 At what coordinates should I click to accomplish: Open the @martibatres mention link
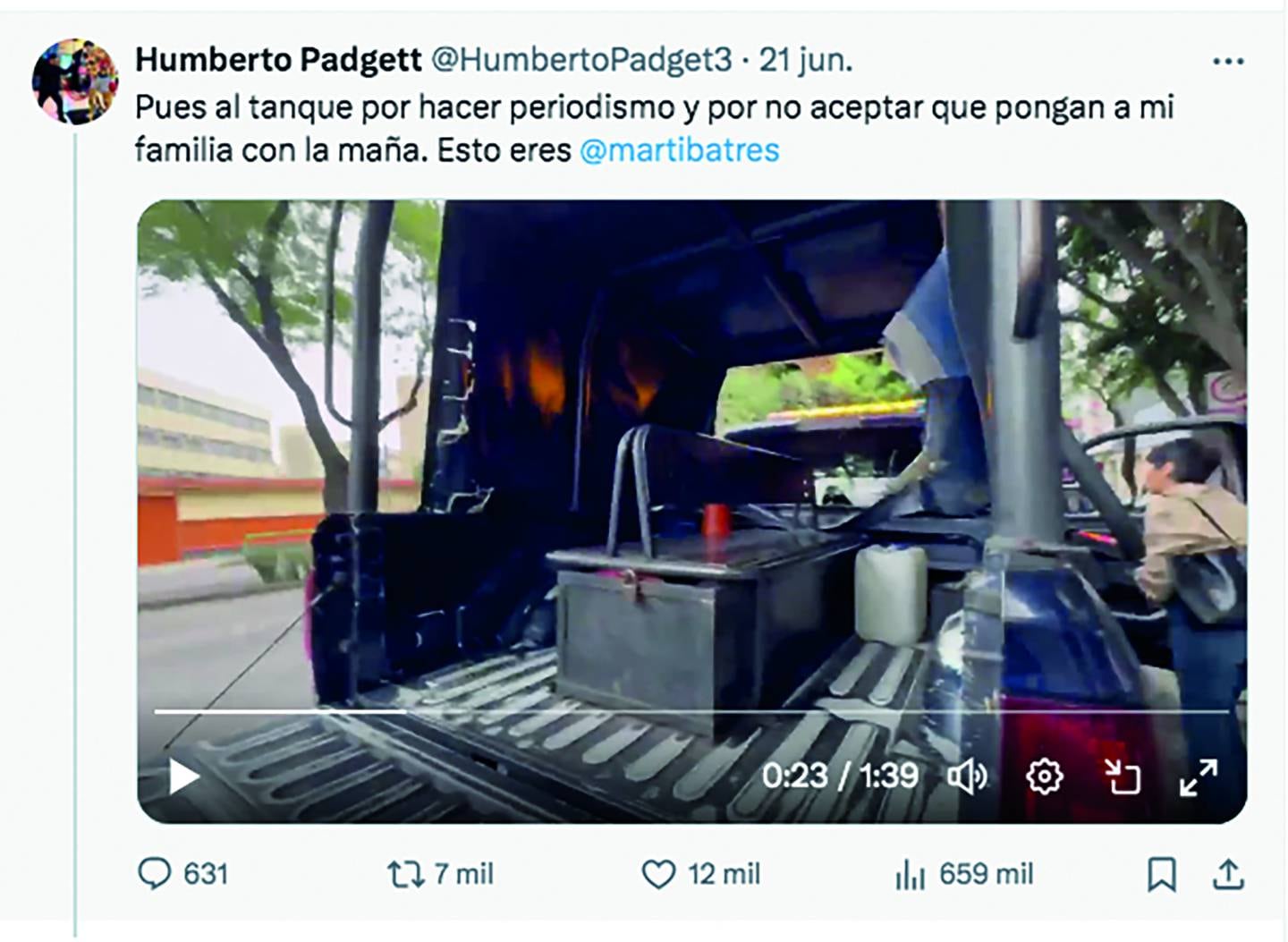(x=679, y=149)
